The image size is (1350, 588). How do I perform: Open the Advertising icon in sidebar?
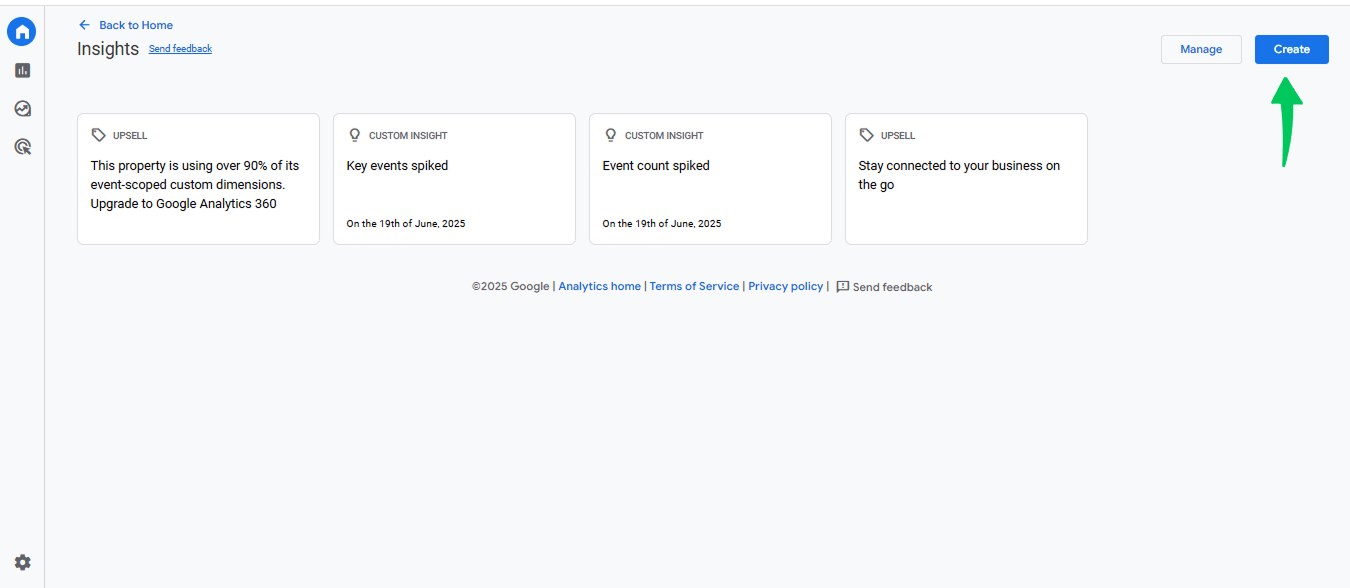coord(22,147)
